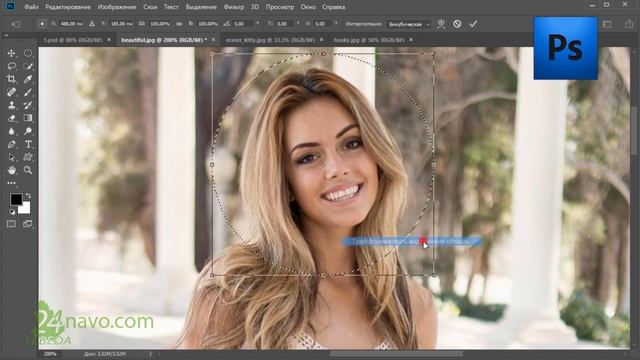Screen dimensions: 640x360
Task: Select the Gradient tool
Action: click(x=28, y=118)
